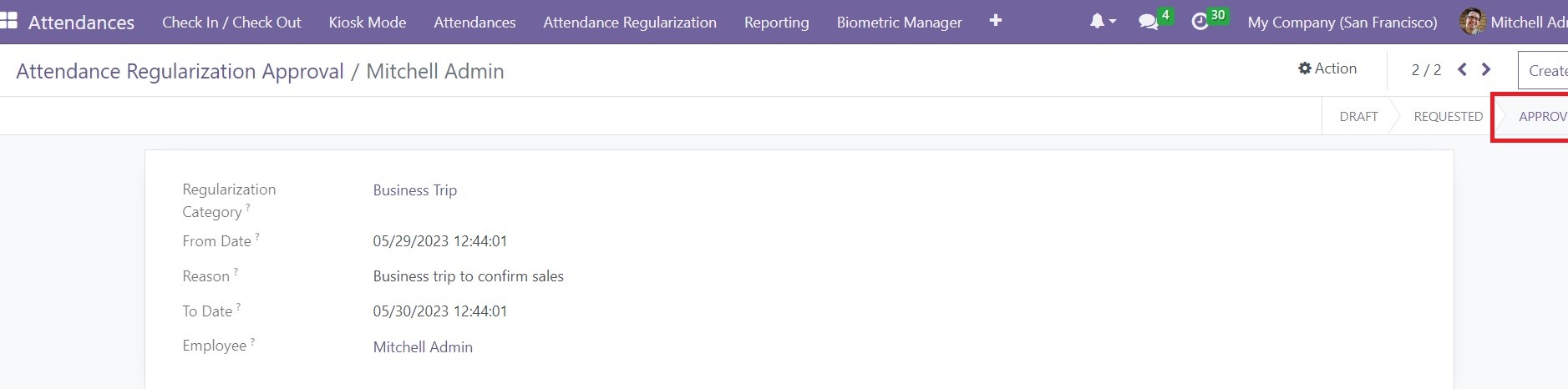Go to next record with right chevron

1486,69
